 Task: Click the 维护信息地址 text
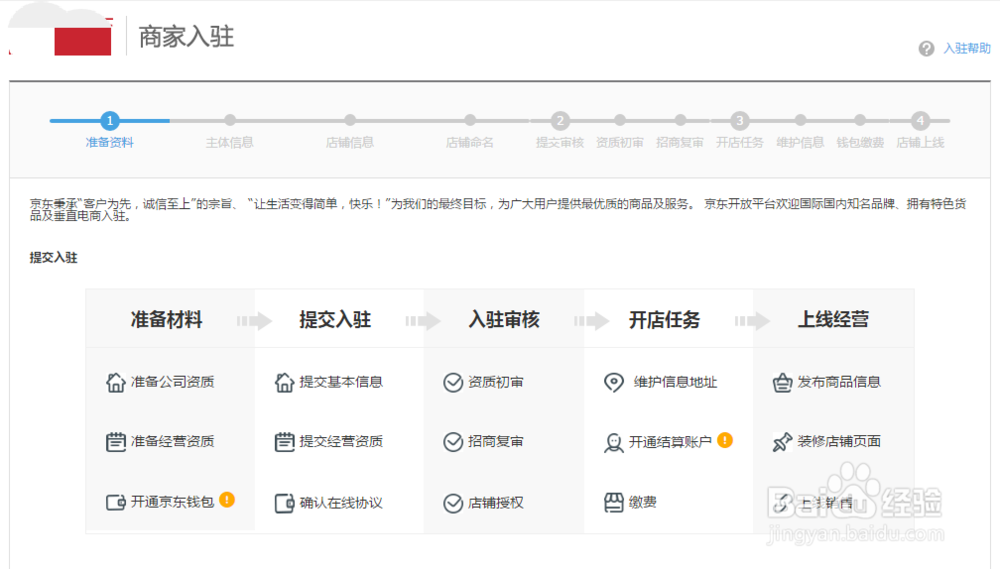click(x=675, y=382)
